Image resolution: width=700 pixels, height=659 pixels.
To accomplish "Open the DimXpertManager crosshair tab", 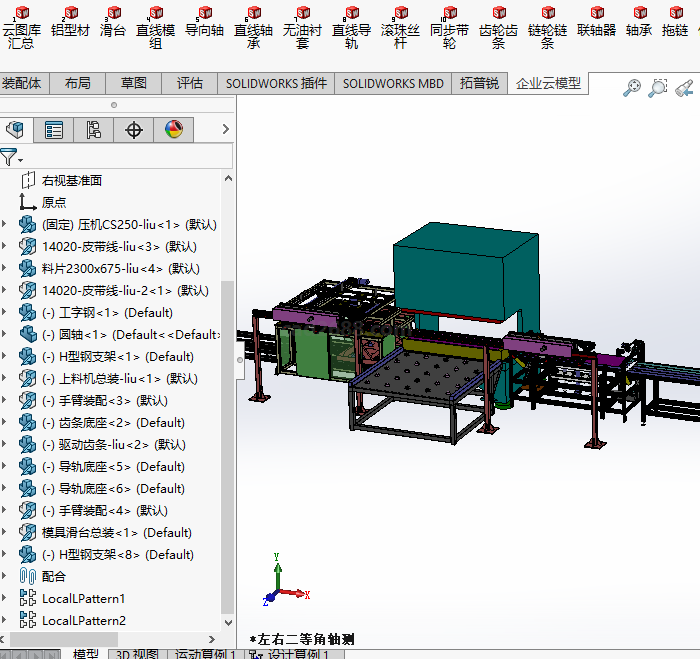I will pos(134,130).
